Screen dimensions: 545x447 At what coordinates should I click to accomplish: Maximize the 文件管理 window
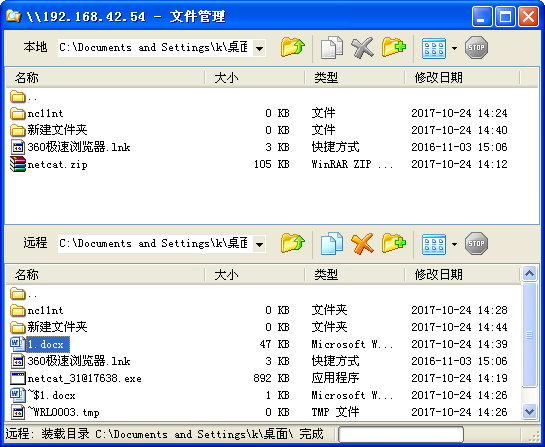pos(505,16)
